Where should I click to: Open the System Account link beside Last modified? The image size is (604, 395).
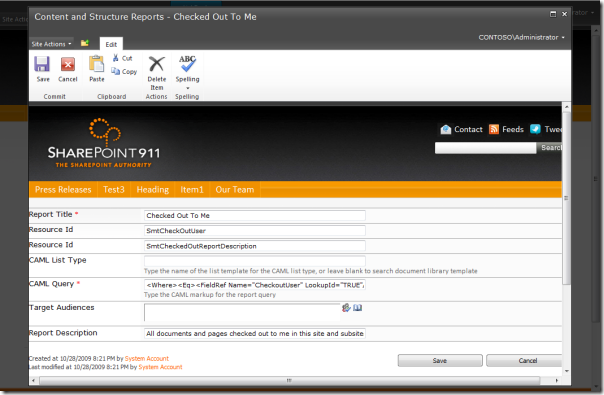coord(160,367)
